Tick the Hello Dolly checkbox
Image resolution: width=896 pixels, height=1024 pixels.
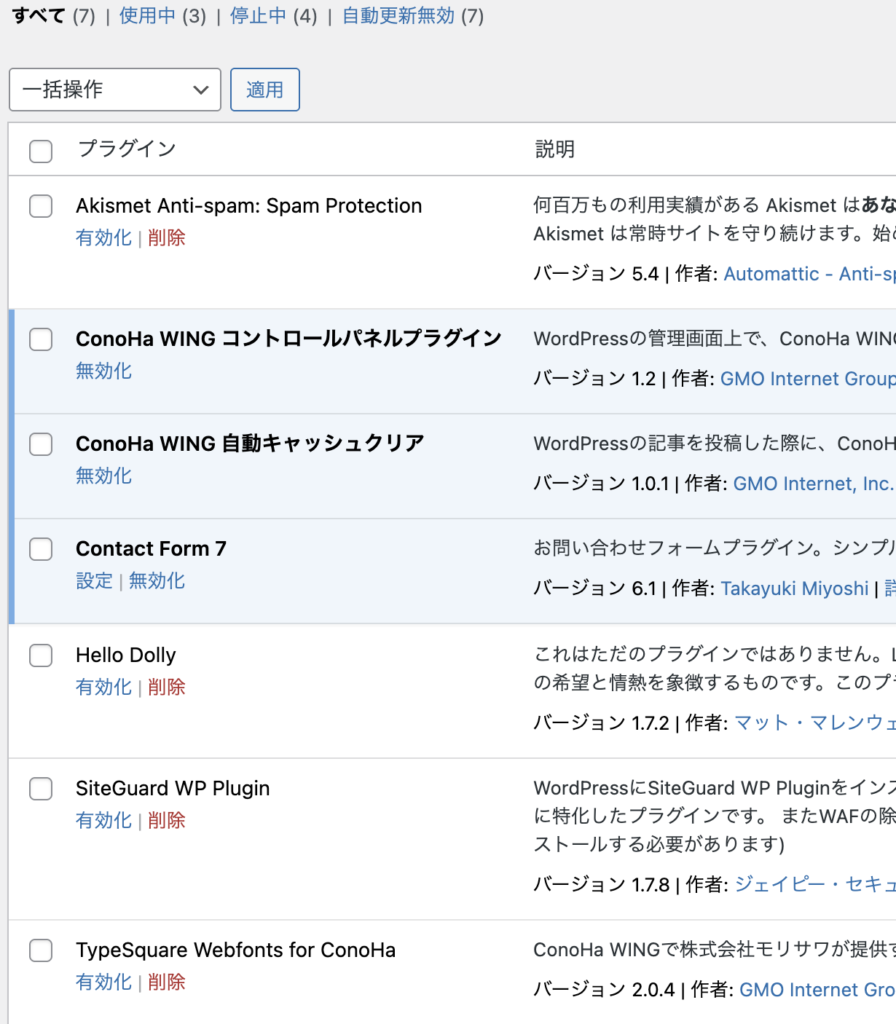click(x=40, y=655)
